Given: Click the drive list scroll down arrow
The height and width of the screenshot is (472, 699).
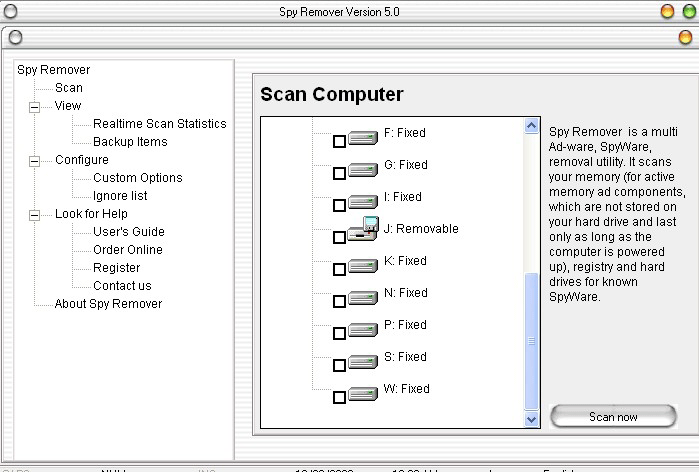Looking at the screenshot, I should coord(531,419).
